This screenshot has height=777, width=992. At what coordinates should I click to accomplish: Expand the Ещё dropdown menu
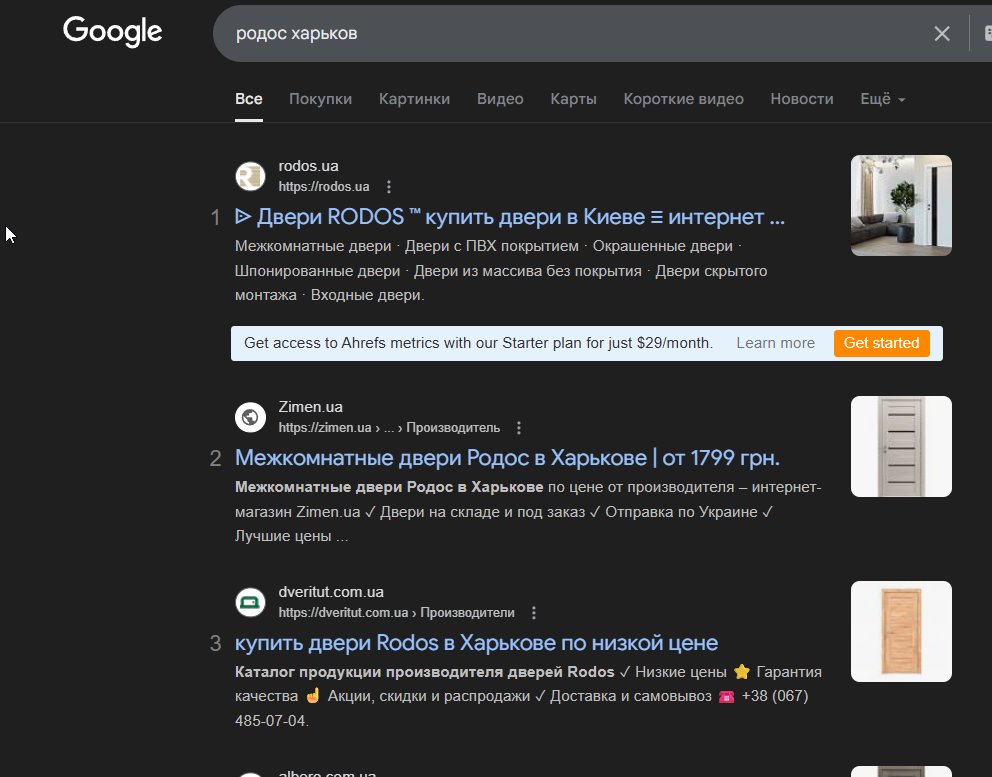[883, 99]
